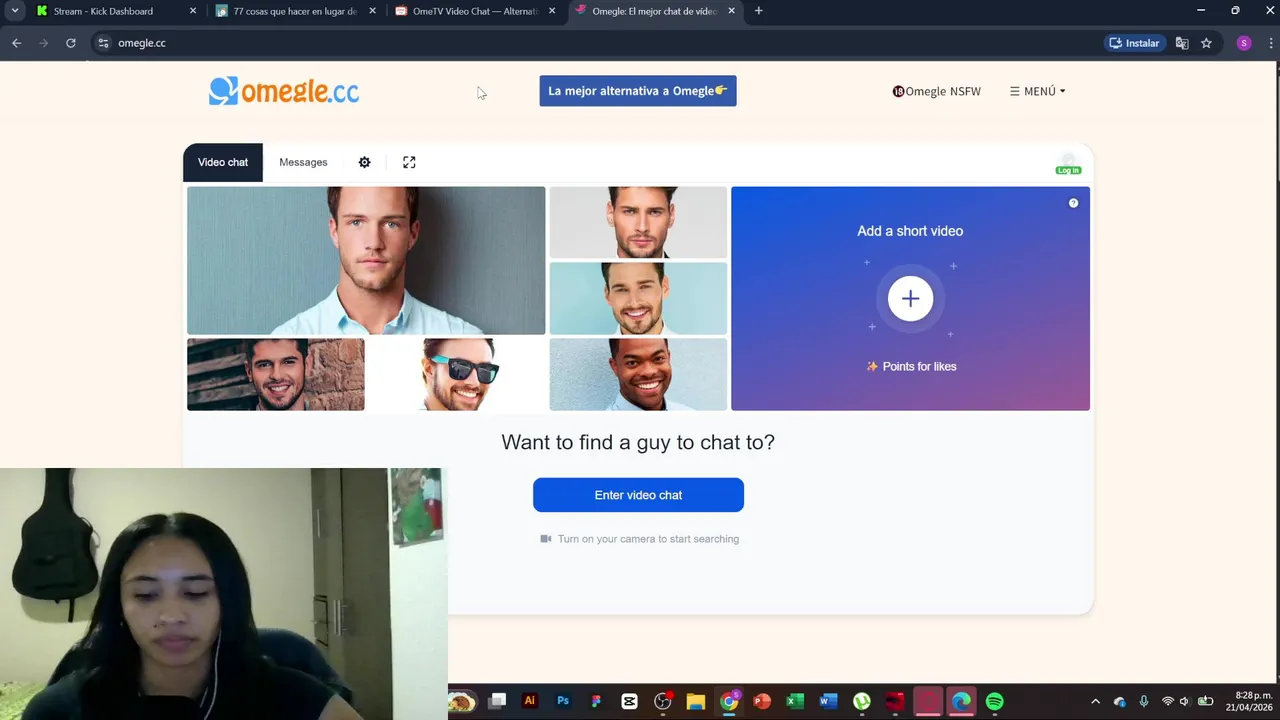This screenshot has width=1280, height=720.
Task: Switch to the 77 cosas que hacer tab
Action: pos(294,11)
